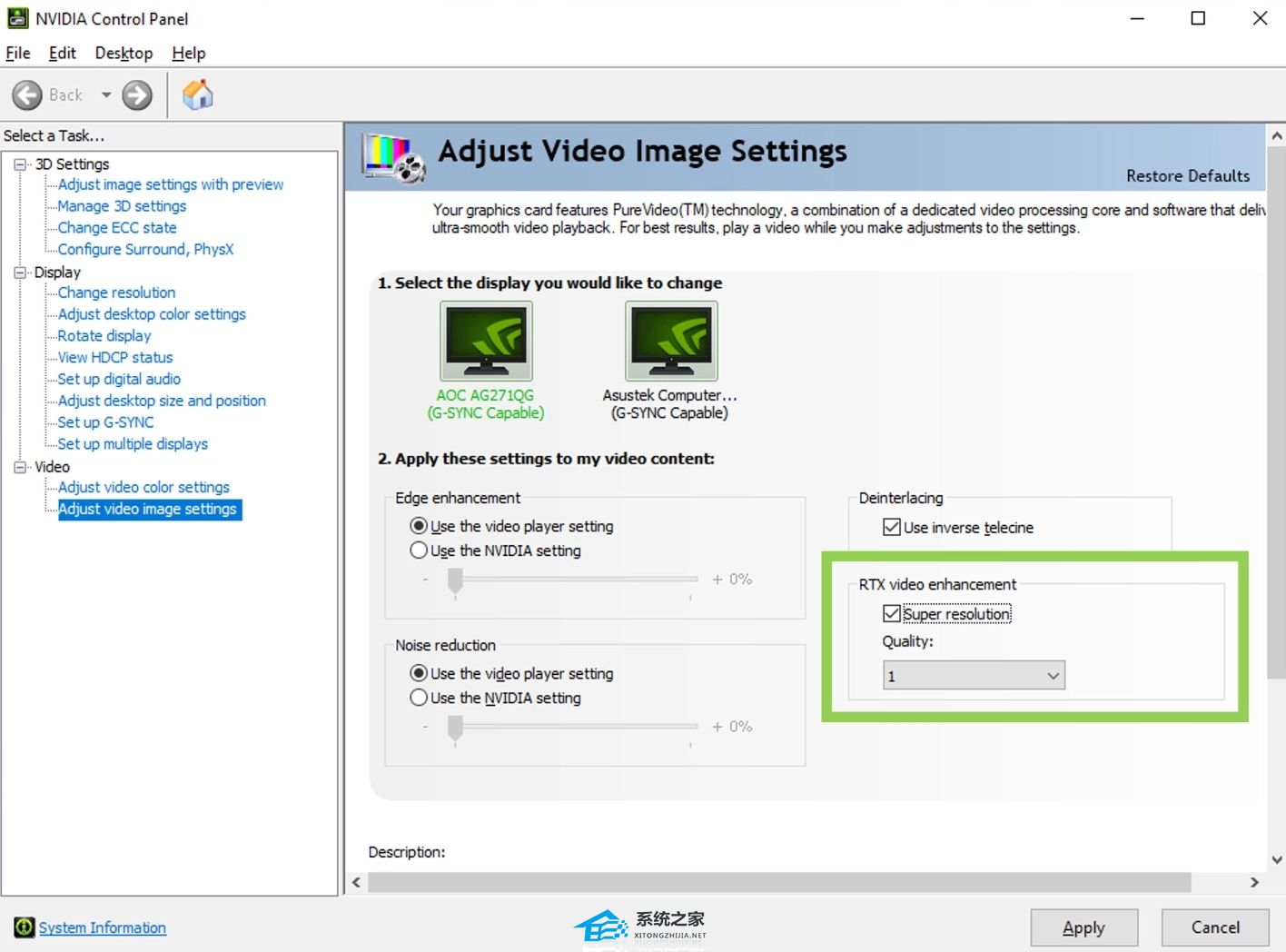Image resolution: width=1286 pixels, height=952 pixels.
Task: Open Rotate display
Action: click(x=104, y=336)
